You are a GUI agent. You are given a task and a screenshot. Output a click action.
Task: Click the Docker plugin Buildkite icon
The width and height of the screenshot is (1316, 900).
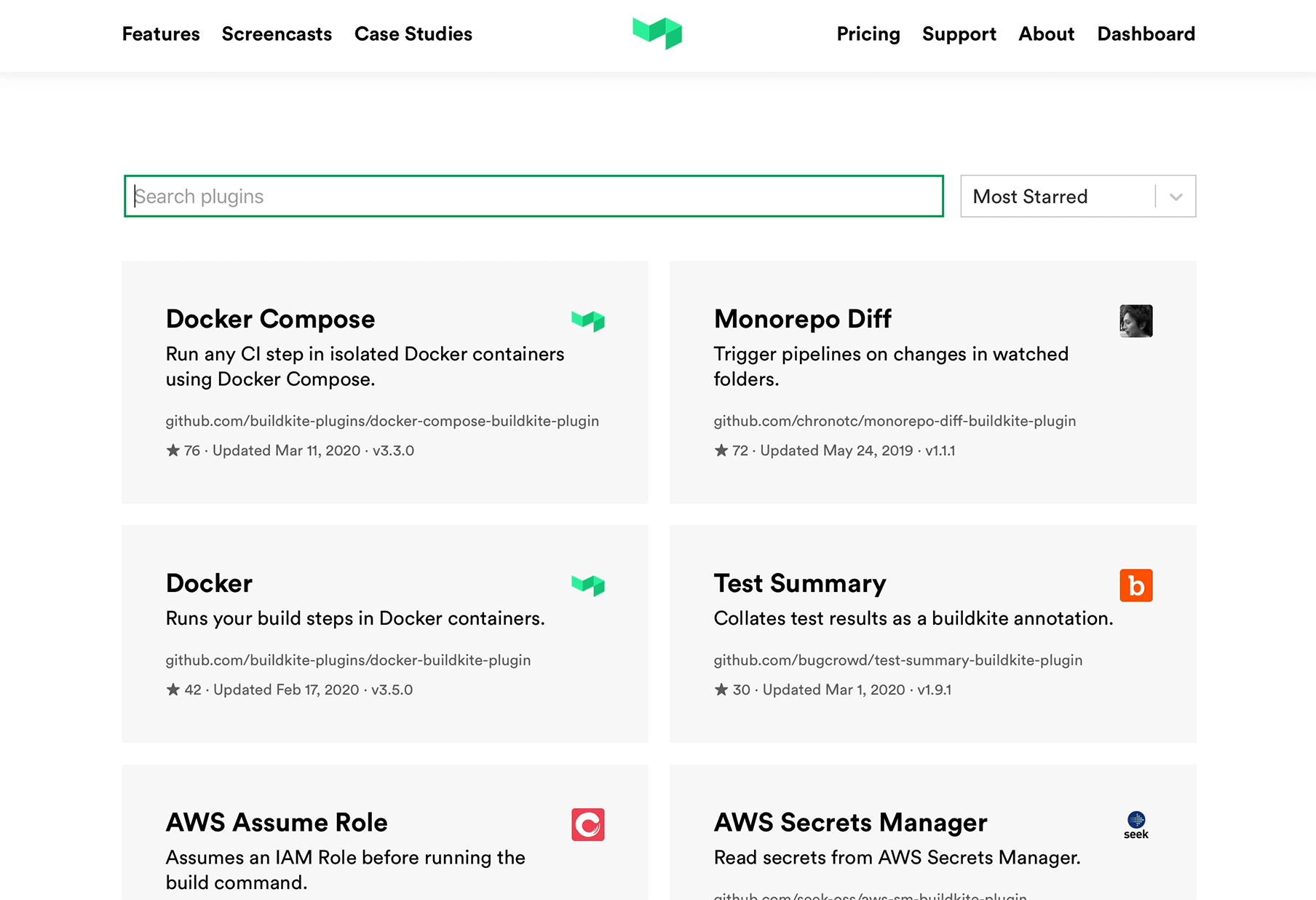coord(588,585)
